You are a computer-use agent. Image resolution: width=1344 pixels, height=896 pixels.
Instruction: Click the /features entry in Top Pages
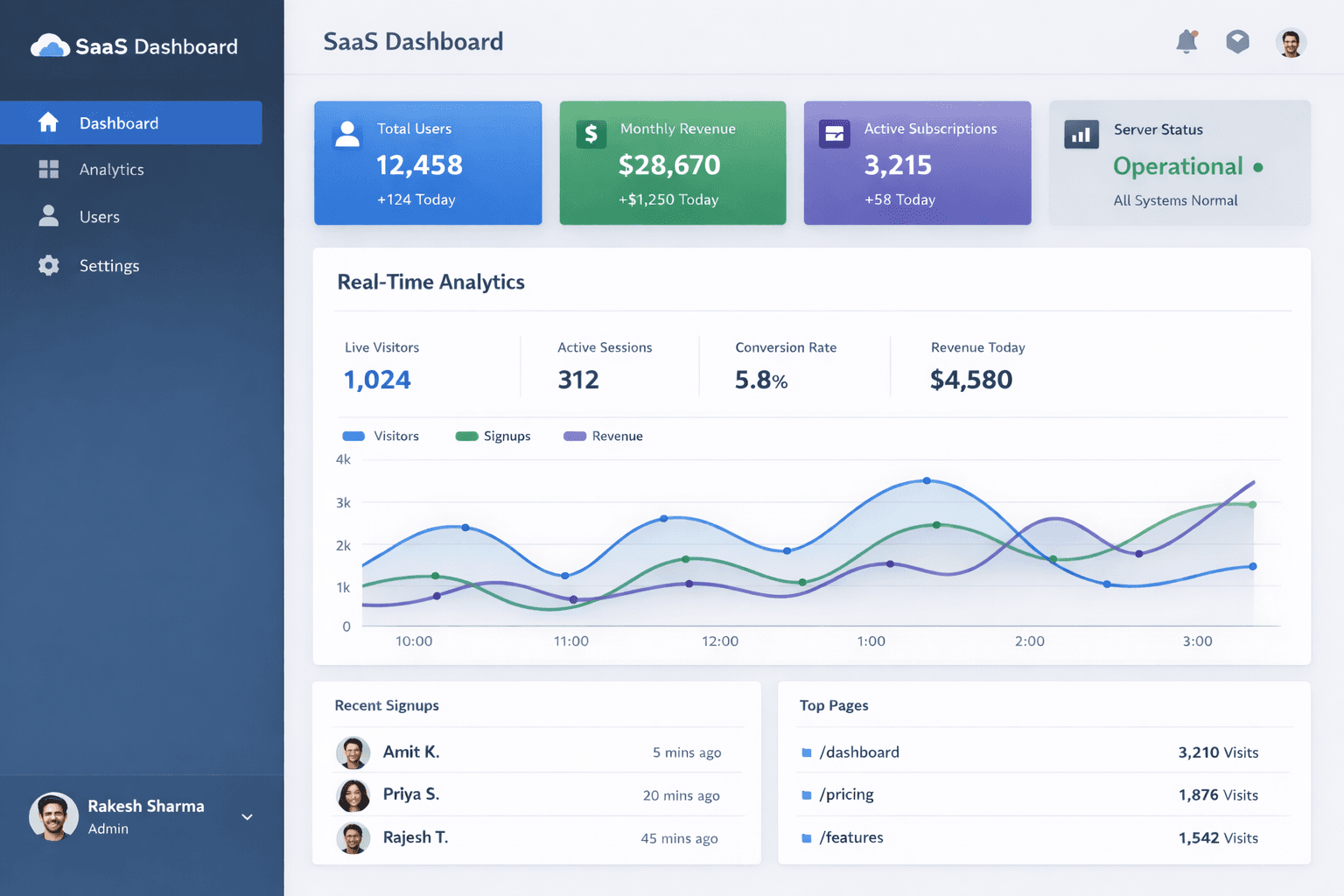pyautogui.click(x=850, y=837)
